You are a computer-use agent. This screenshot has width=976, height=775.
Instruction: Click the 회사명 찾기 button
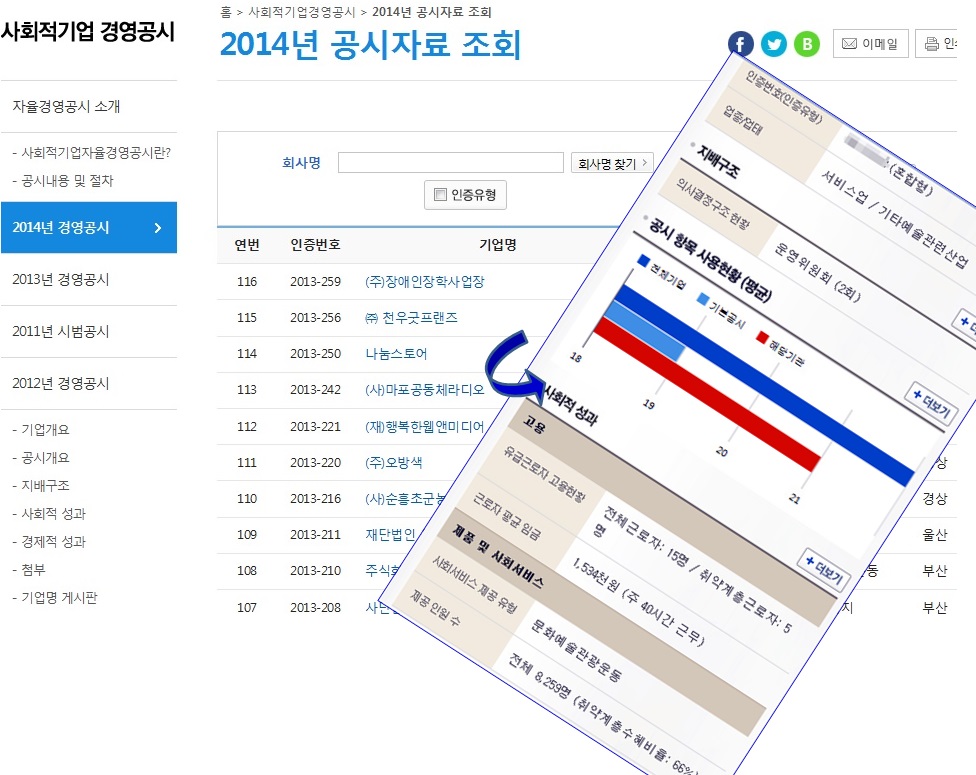point(612,163)
